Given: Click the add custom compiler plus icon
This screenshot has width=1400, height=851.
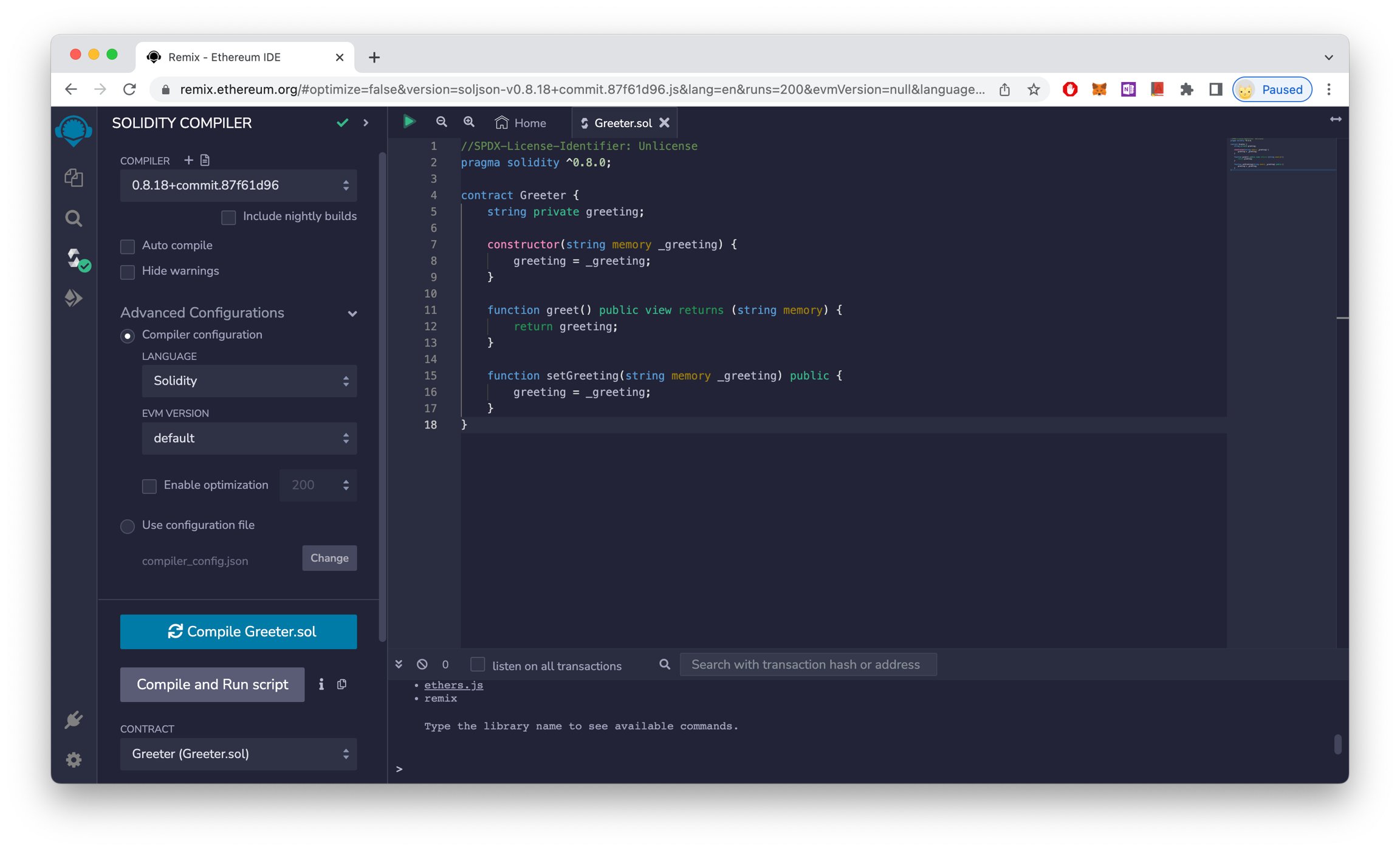Looking at the screenshot, I should [188, 160].
